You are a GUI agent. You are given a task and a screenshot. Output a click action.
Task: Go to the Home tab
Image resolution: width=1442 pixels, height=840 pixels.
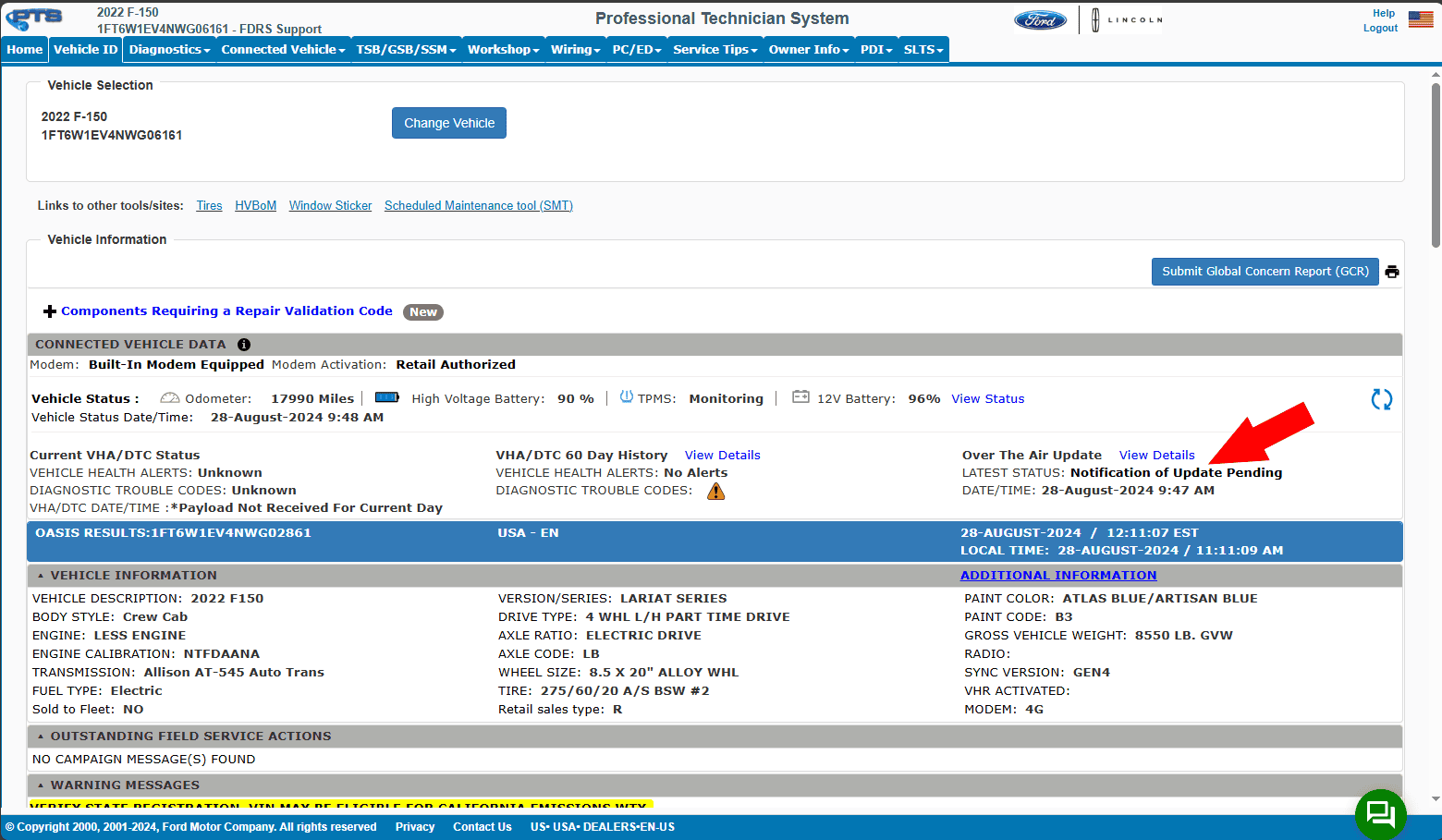tap(25, 50)
